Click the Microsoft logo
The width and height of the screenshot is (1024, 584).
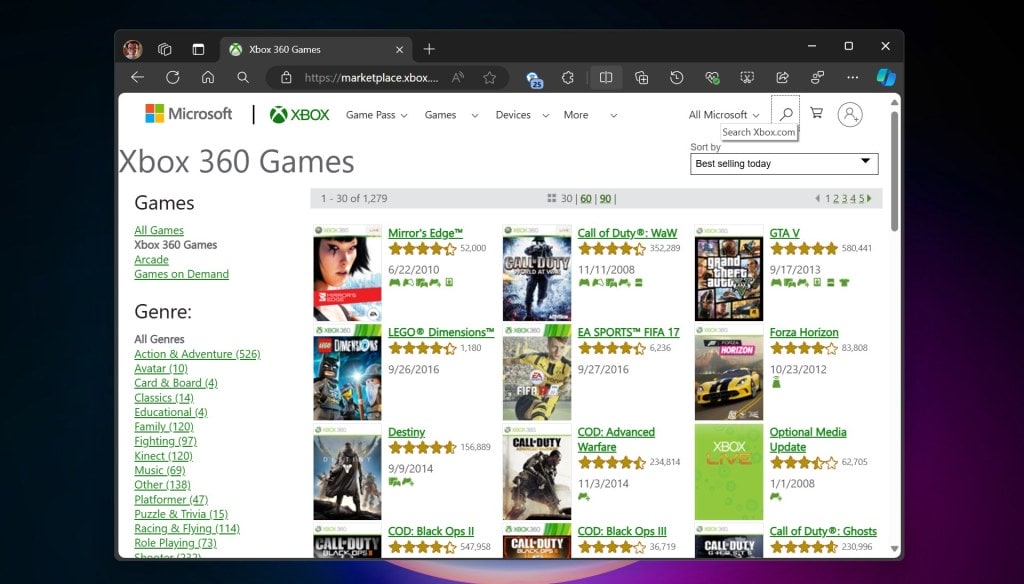188,114
